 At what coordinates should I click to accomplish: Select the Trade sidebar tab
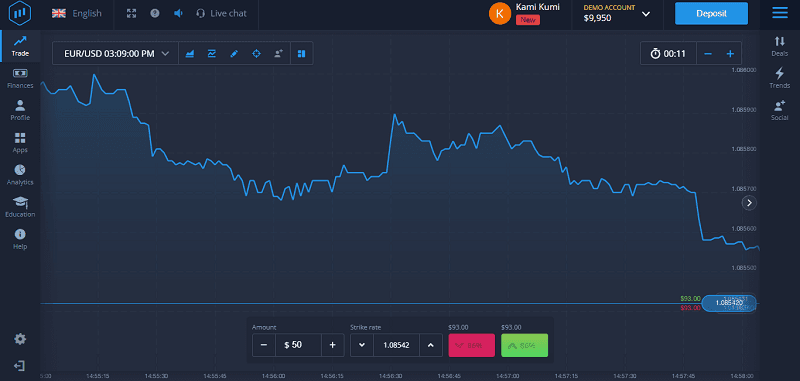pyautogui.click(x=20, y=46)
